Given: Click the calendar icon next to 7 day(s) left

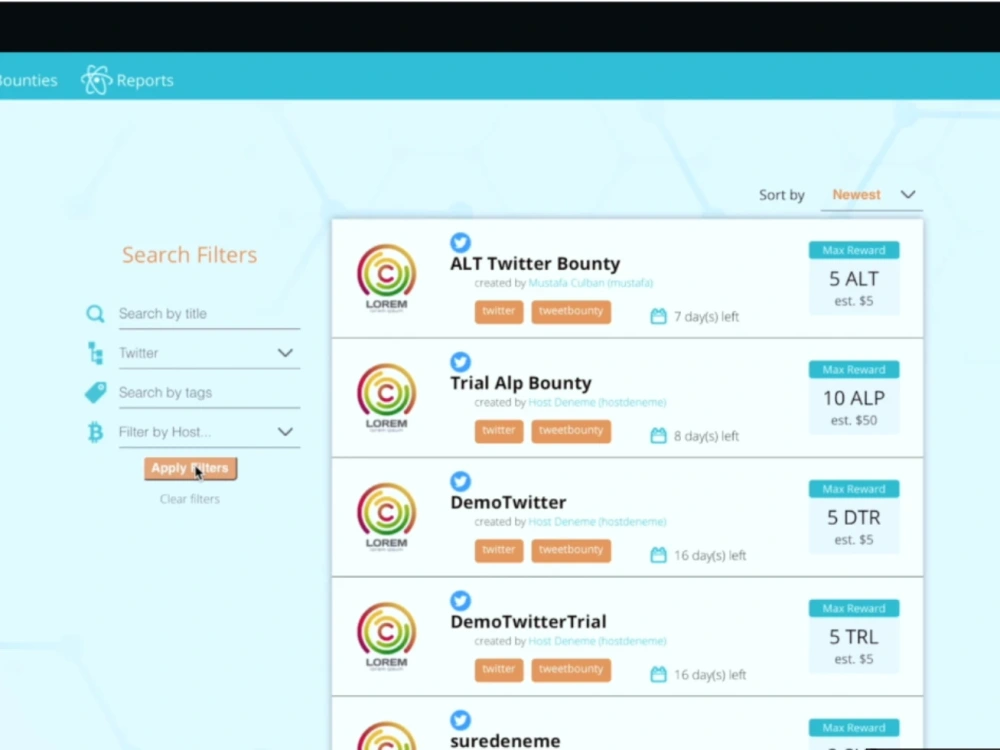Looking at the screenshot, I should click(658, 316).
